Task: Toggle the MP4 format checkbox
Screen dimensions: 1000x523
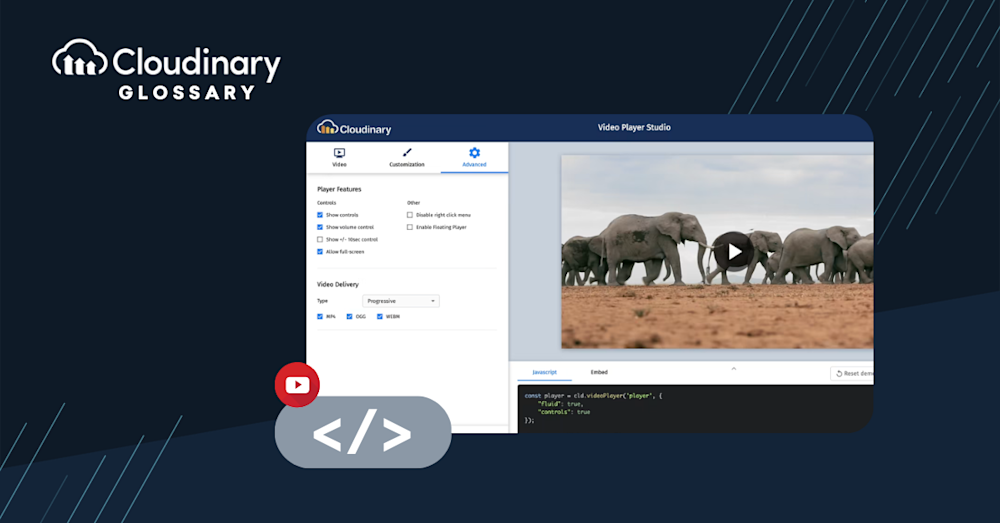Action: [x=320, y=316]
